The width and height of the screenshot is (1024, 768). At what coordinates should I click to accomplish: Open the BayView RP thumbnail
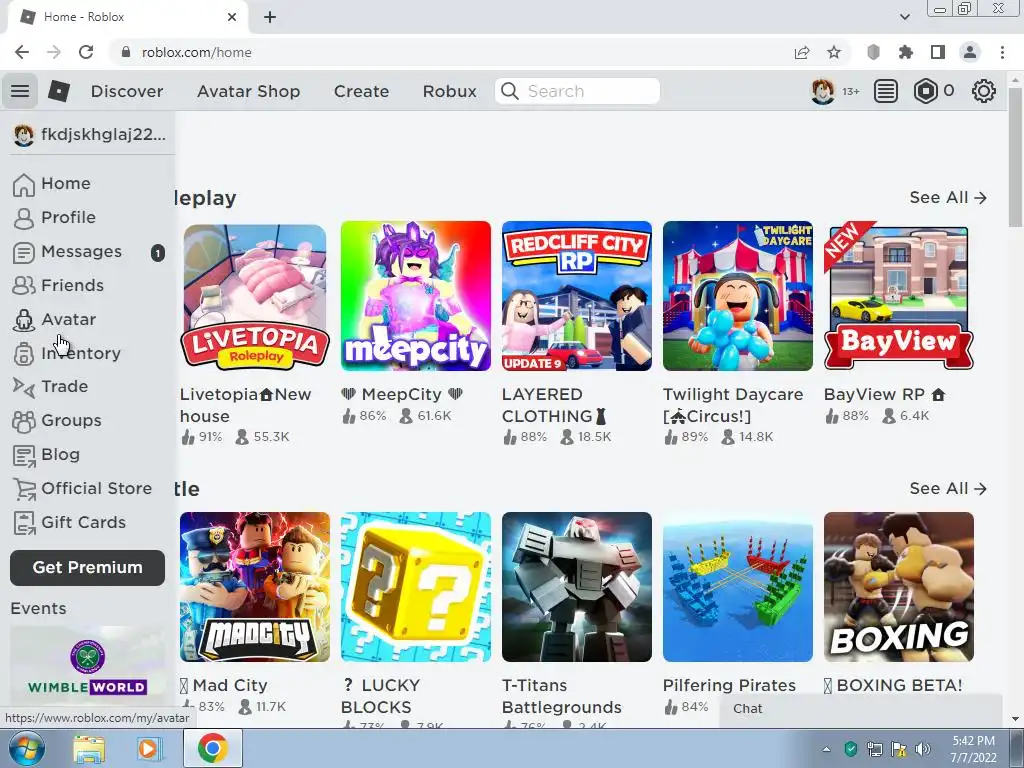899,296
